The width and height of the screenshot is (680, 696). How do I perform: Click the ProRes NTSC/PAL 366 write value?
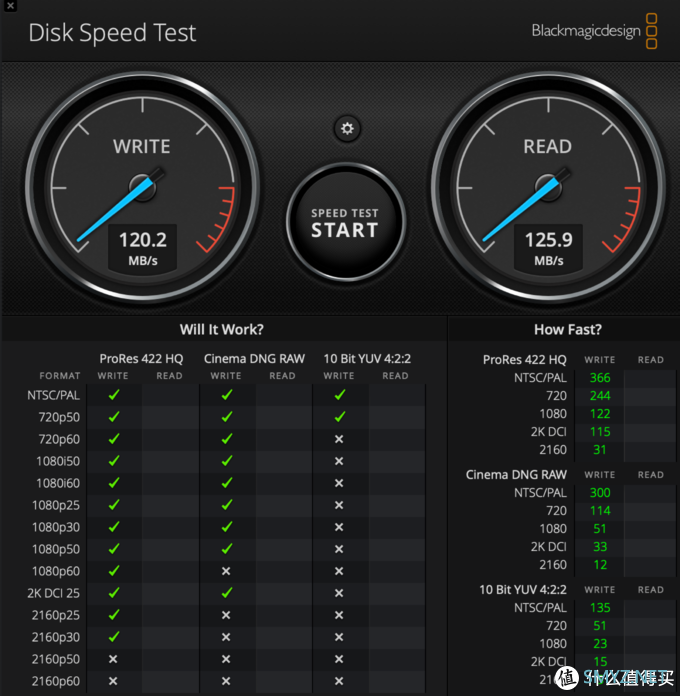(600, 378)
